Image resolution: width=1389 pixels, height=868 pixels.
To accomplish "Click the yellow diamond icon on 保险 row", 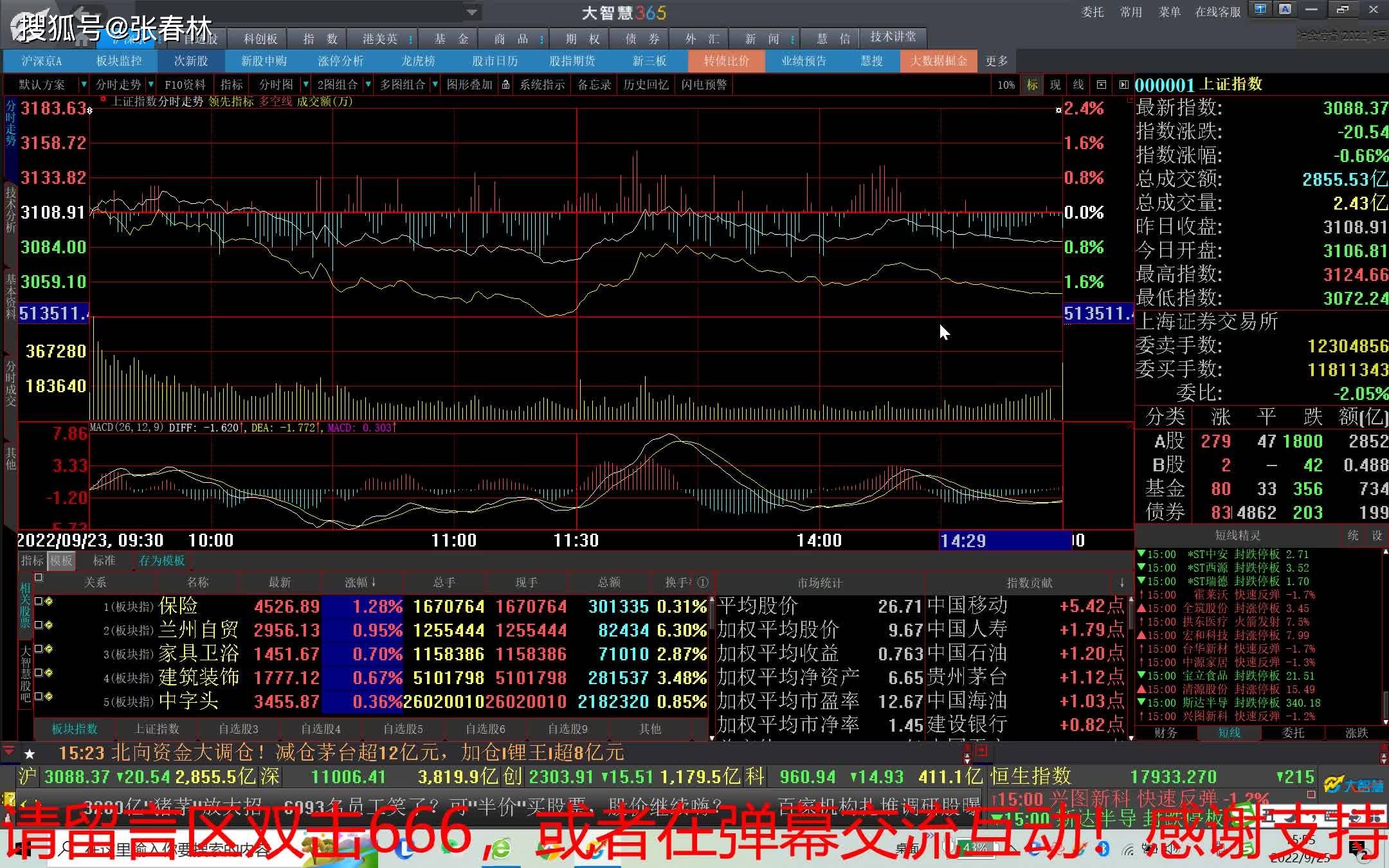I will 49,601.
